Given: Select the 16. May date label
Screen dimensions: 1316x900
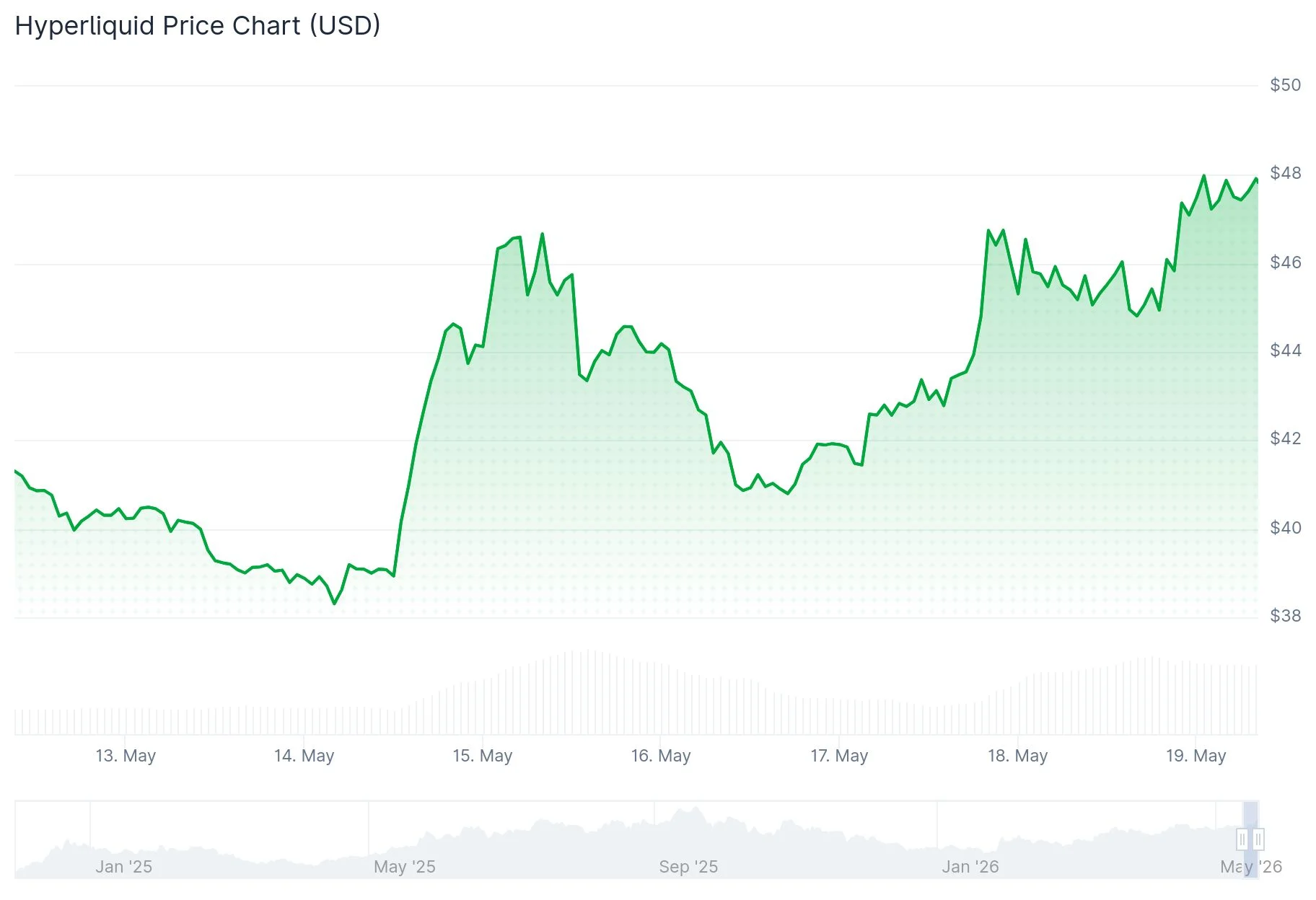Looking at the screenshot, I should 661,756.
